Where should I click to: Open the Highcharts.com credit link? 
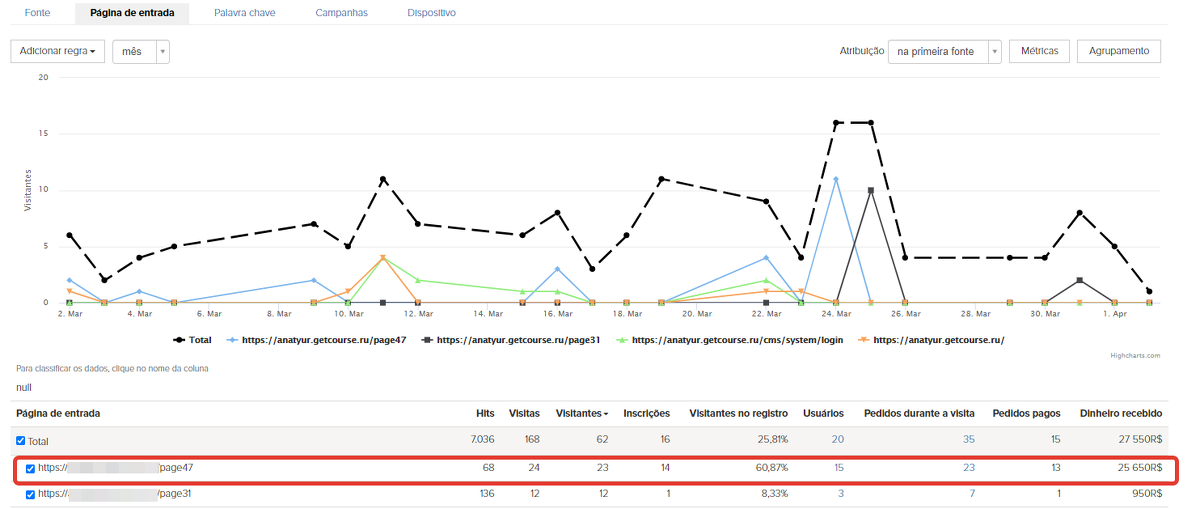tap(1134, 355)
